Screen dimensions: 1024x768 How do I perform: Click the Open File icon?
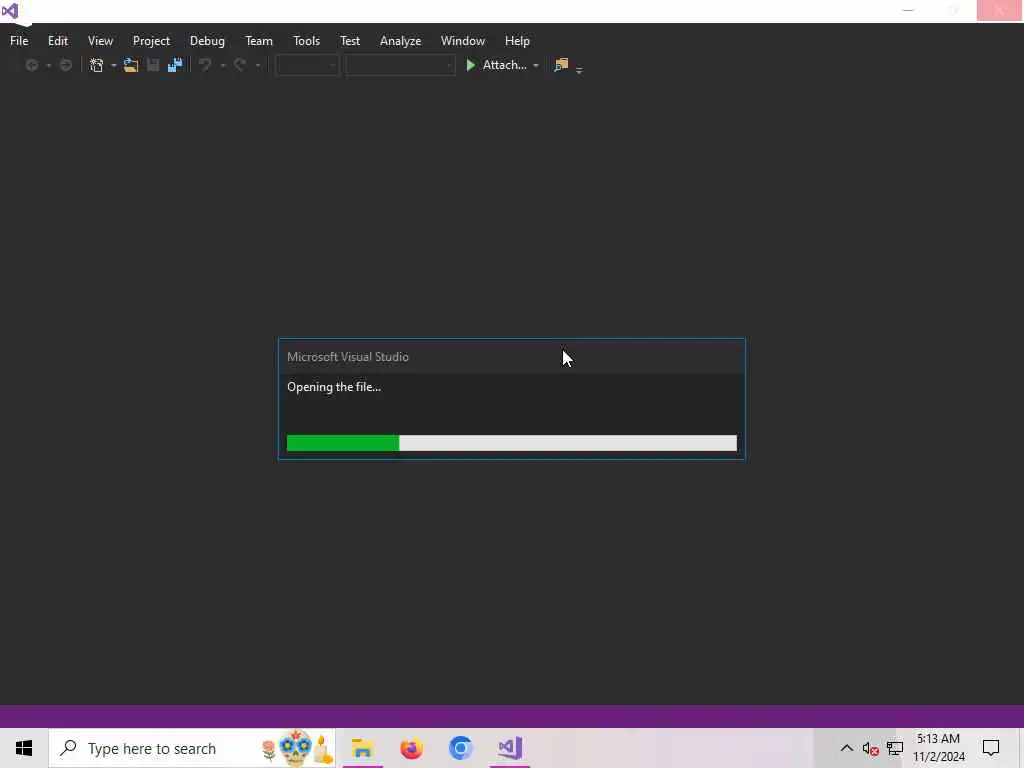click(x=131, y=65)
